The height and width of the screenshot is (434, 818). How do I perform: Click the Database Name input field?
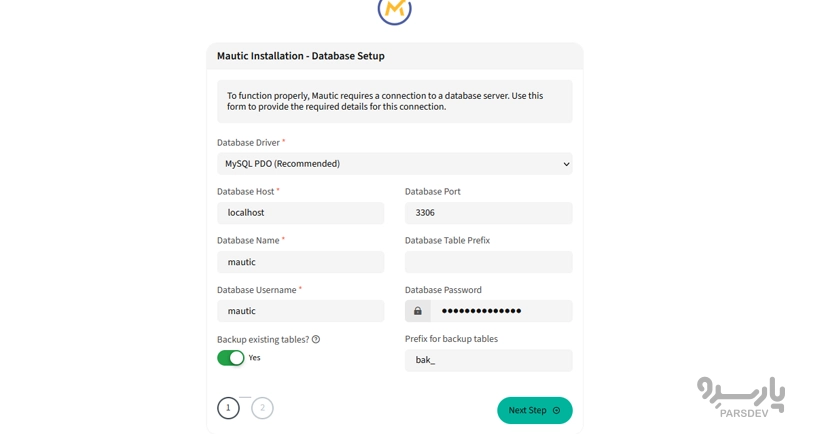[x=300, y=262]
